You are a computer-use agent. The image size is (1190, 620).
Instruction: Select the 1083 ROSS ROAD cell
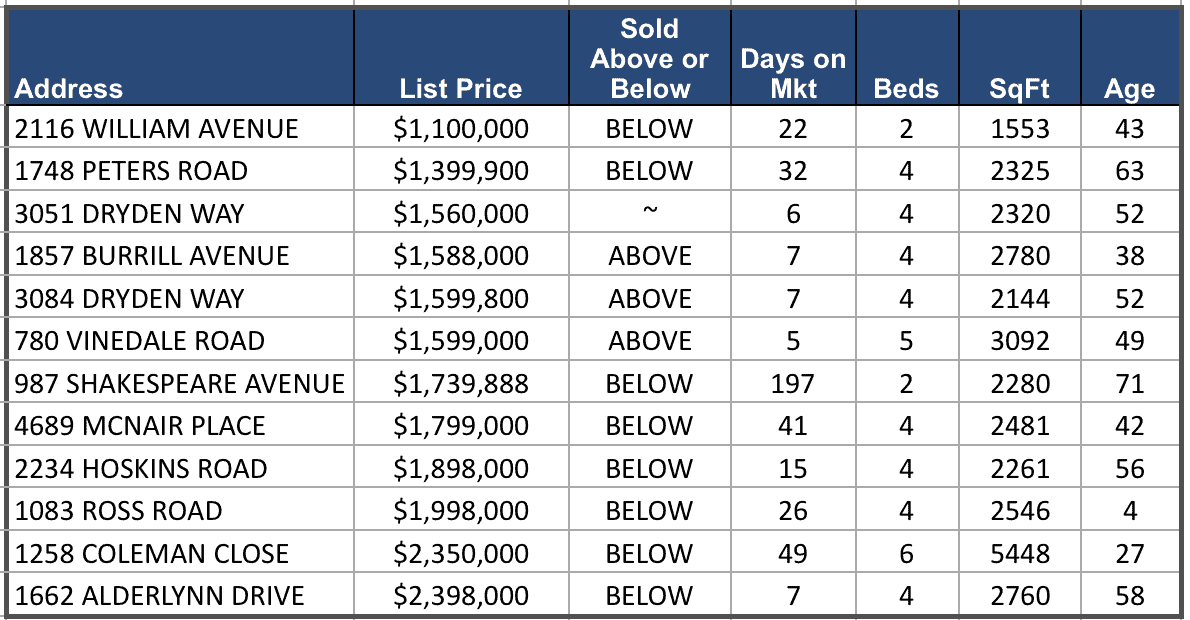[x=119, y=511]
